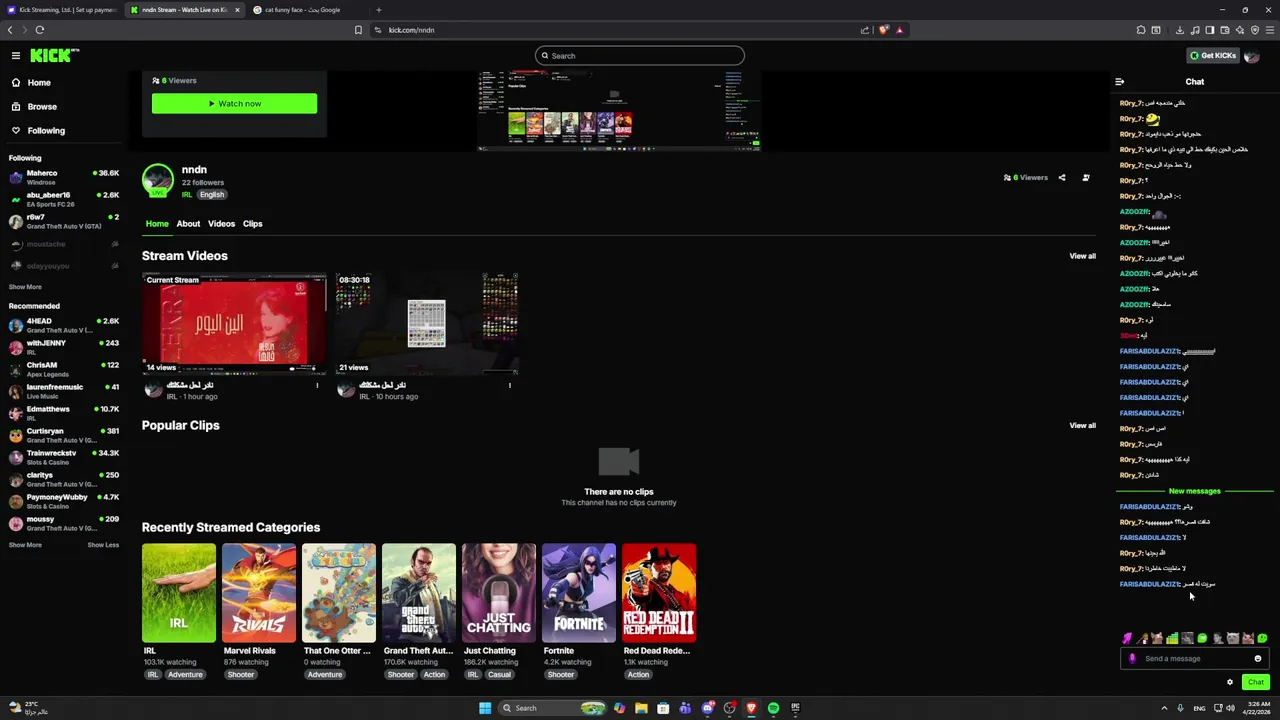Click the nndn channel avatar

tap(158, 181)
